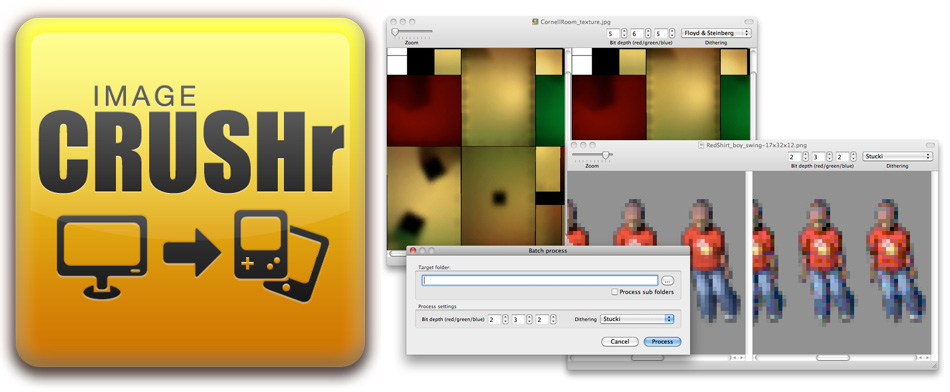
Task: Click the Zoom label in CornellRoom window
Action: click(x=411, y=43)
